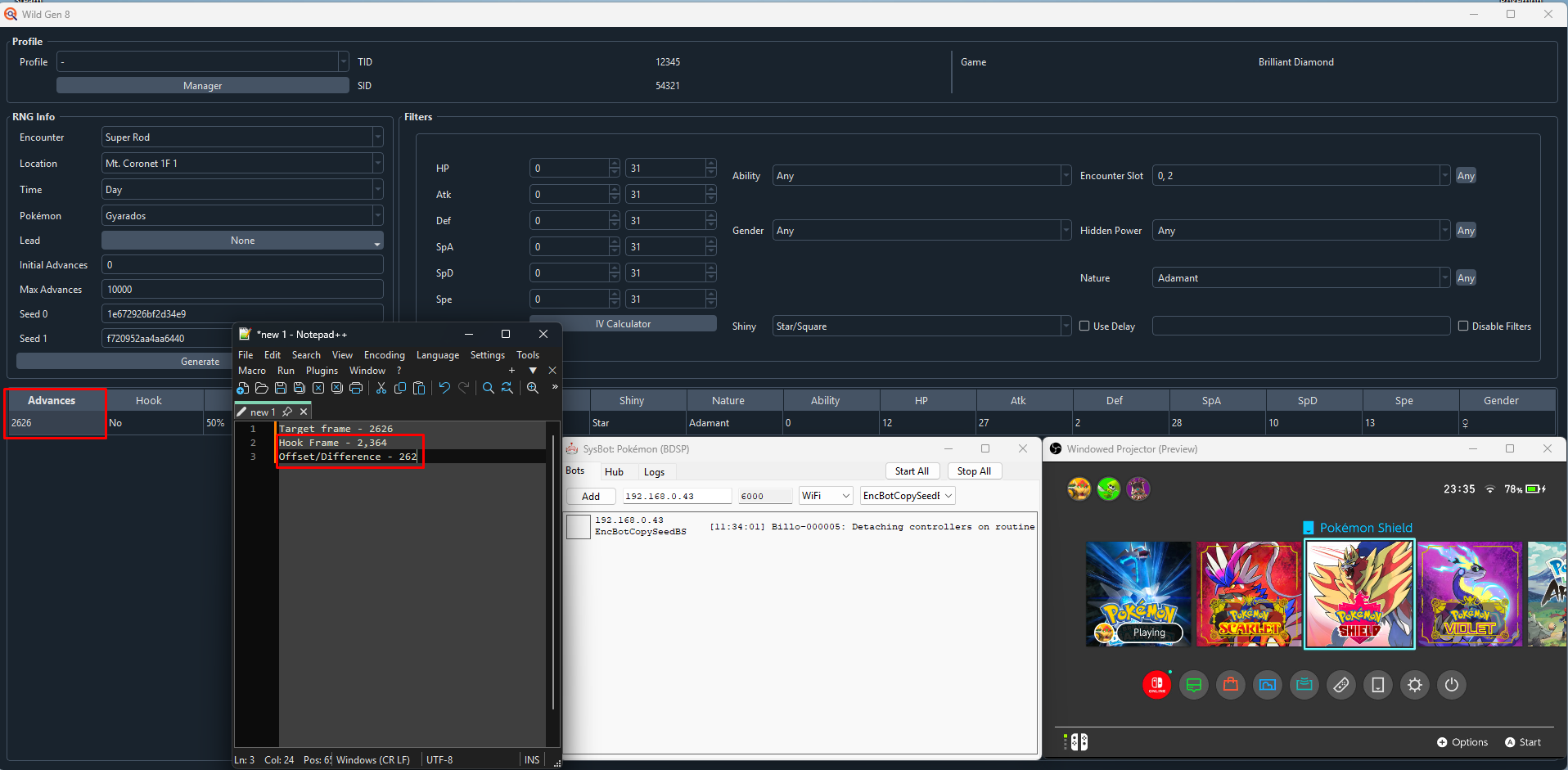Click the Redo icon in Notepad++

[463, 388]
